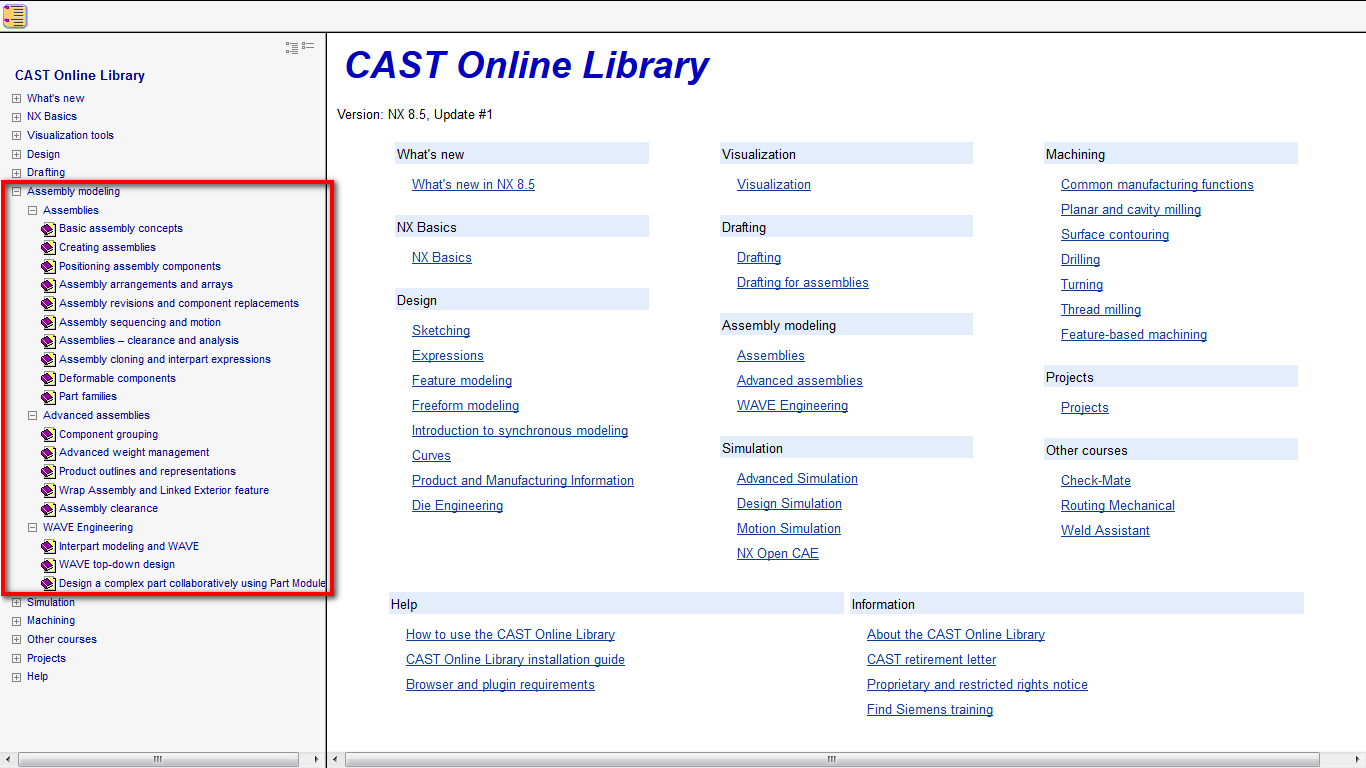This screenshot has width=1366, height=768.
Task: Open the Introduction to synchronous modeling link
Action: (520, 431)
